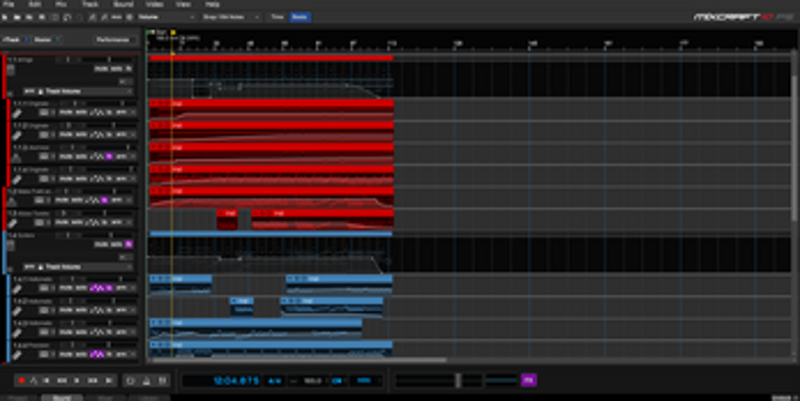Viewport: 800px width, 401px height.
Task: Open the Performance panel button
Action: pyautogui.click(x=112, y=40)
